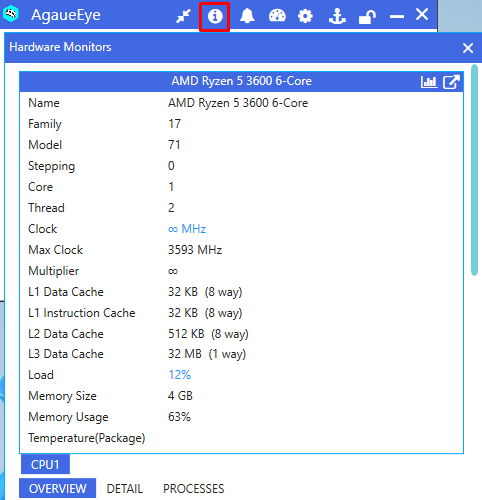
Task: Minimize the AgaueEye window
Action: tap(397, 16)
